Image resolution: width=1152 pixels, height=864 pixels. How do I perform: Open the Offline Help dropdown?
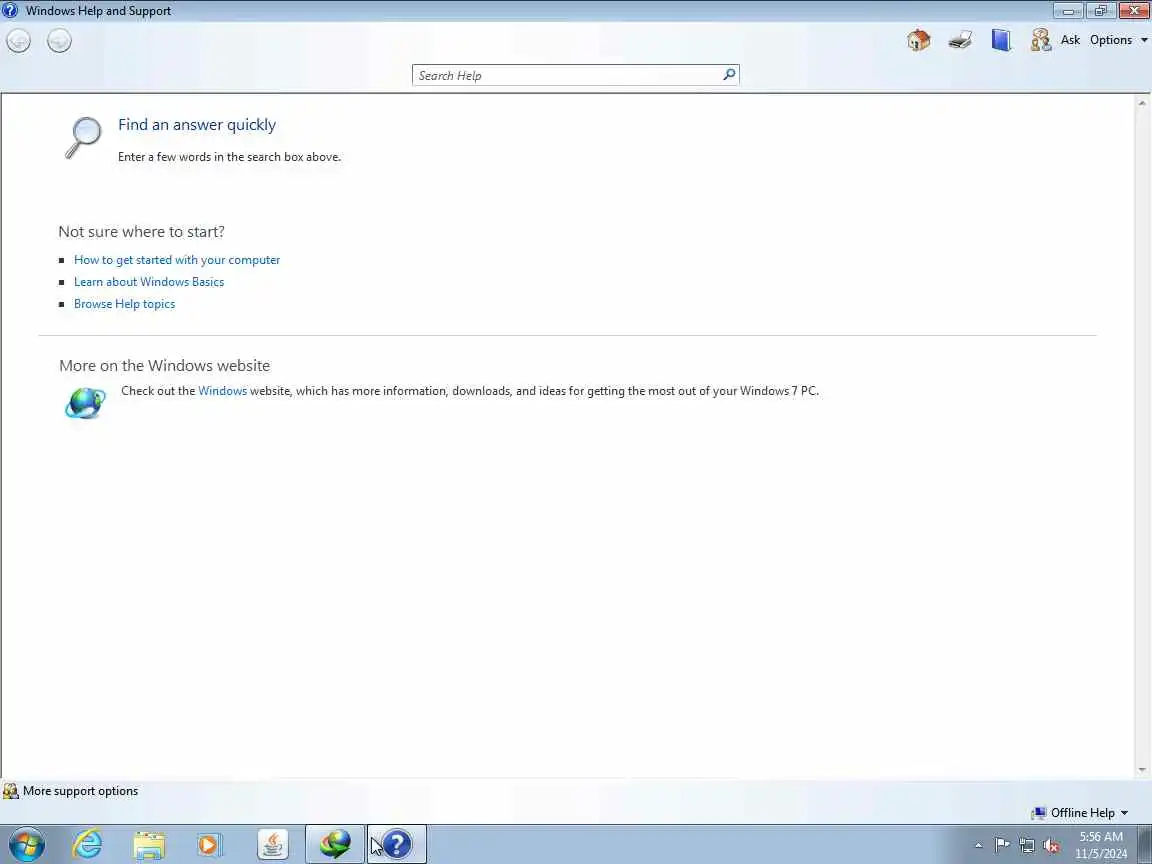coord(1080,813)
